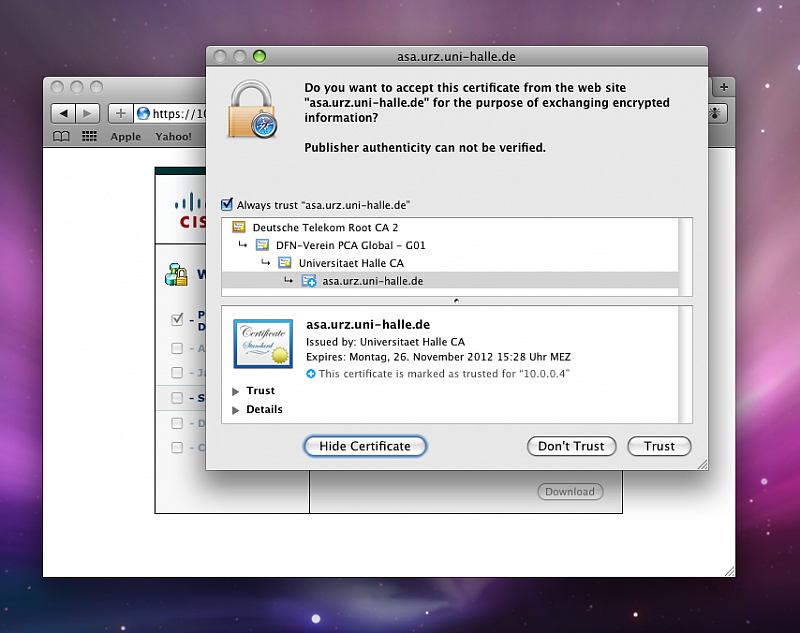
Task: Click the padlock Safari icon in the dialog
Action: [252, 110]
